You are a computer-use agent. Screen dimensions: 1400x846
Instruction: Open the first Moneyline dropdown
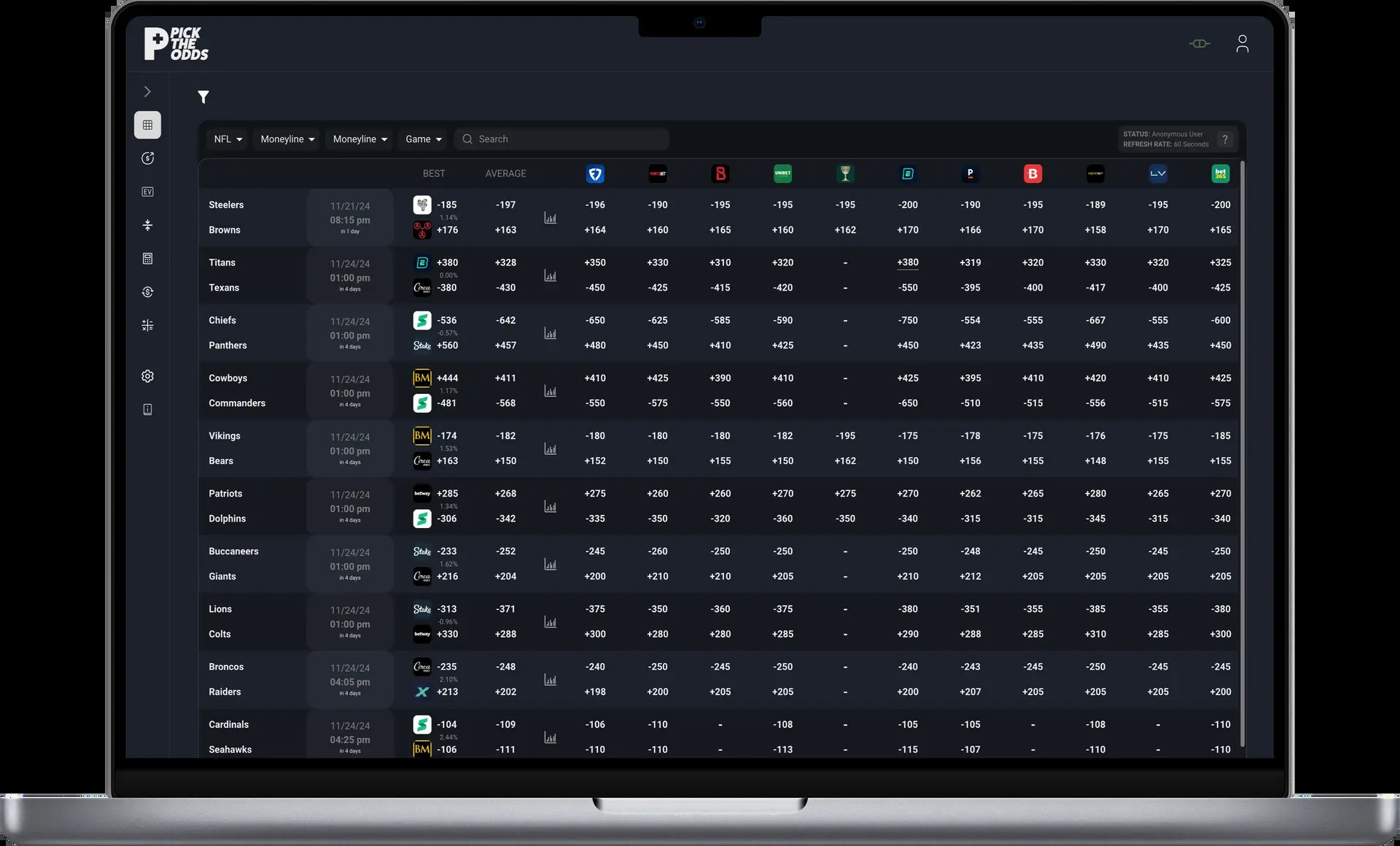[x=287, y=139]
